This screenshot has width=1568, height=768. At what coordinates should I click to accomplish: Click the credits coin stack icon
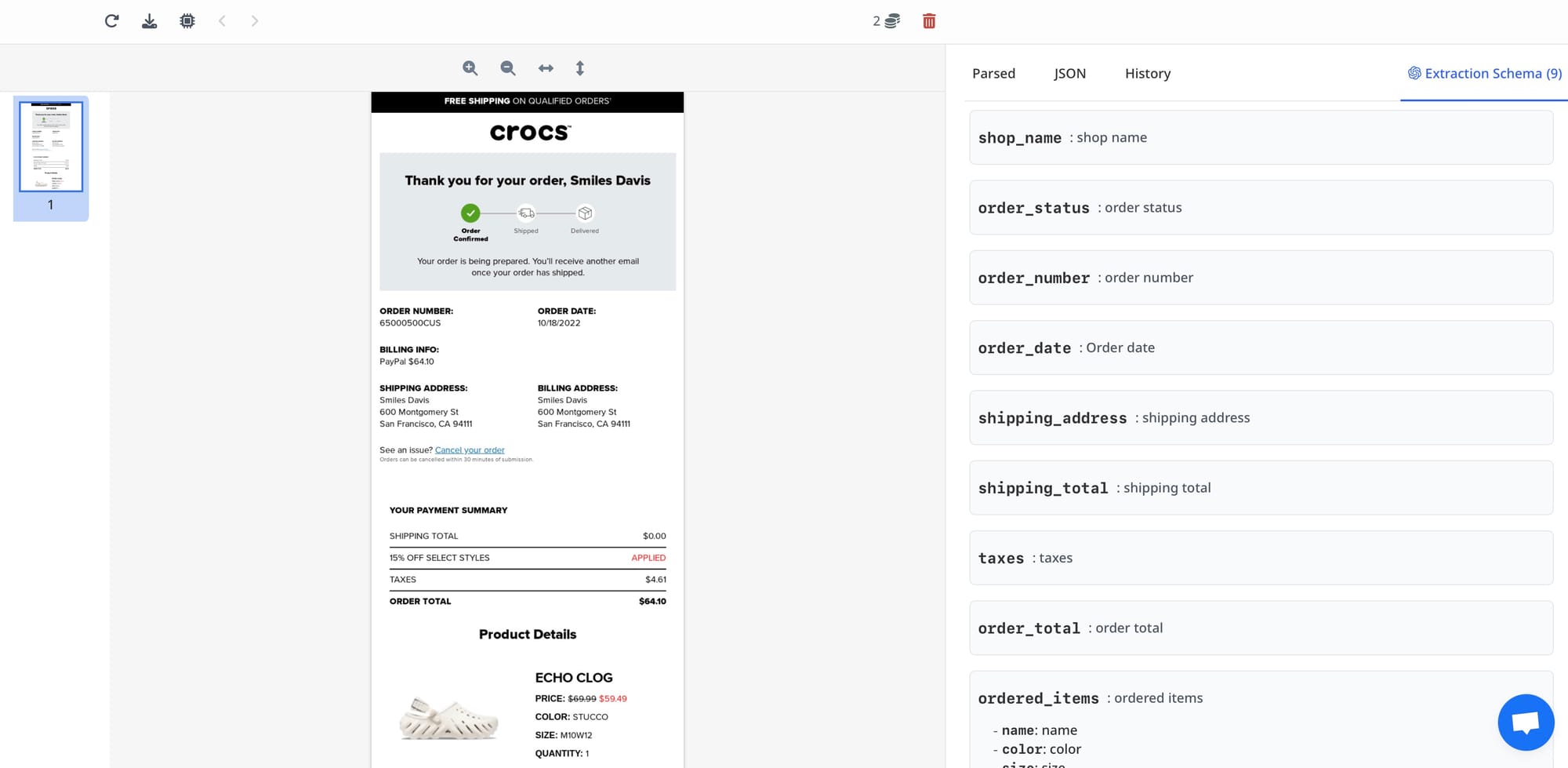coord(891,21)
